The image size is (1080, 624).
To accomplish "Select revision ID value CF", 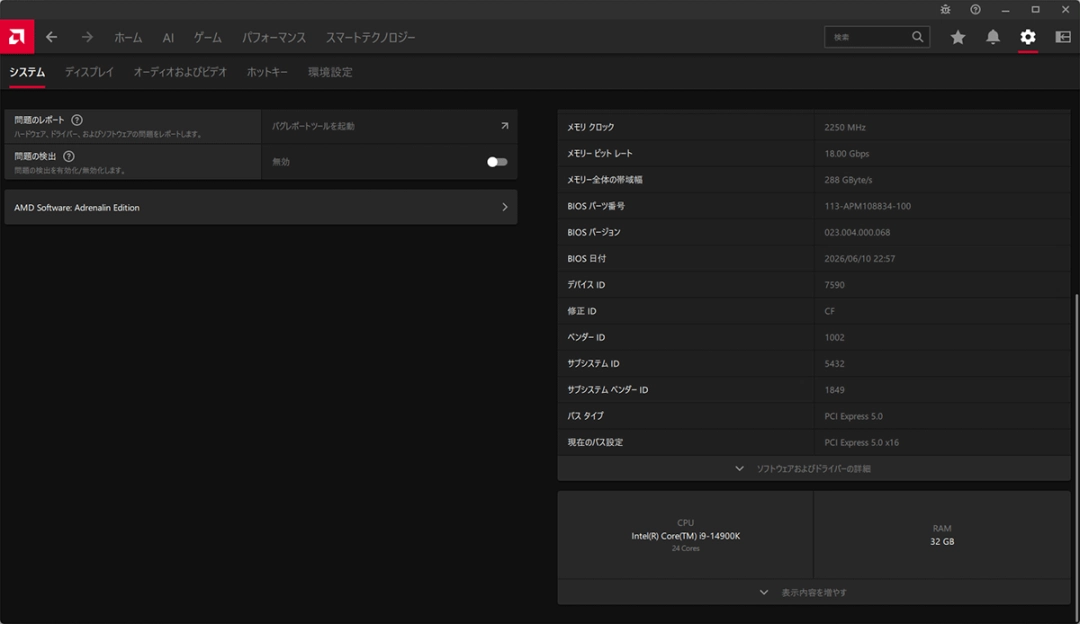I will click(x=829, y=311).
